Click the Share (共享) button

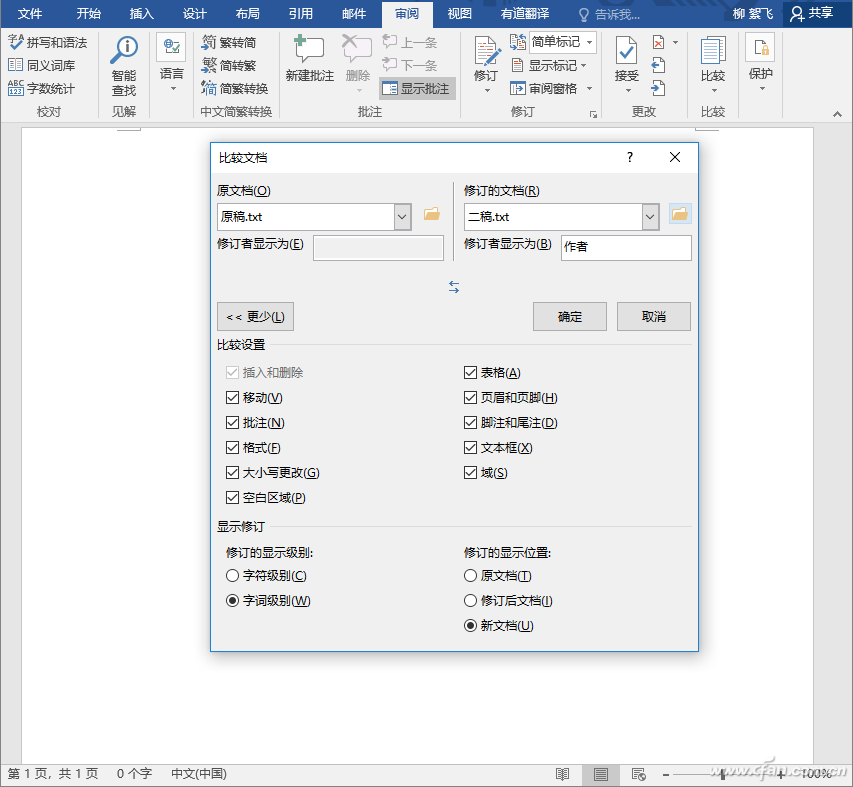click(812, 14)
